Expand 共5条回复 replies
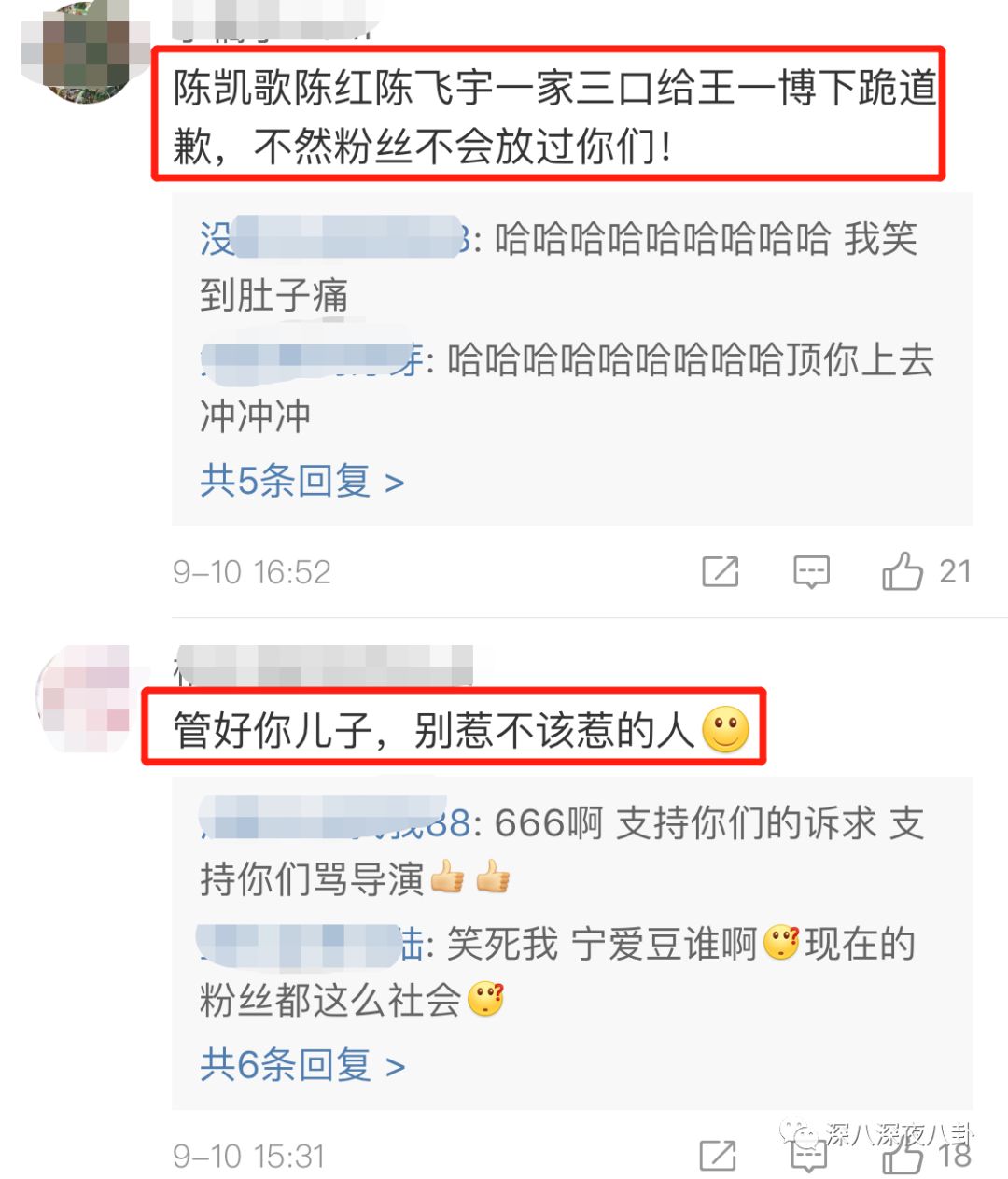The image size is (1008, 1179). click(301, 481)
